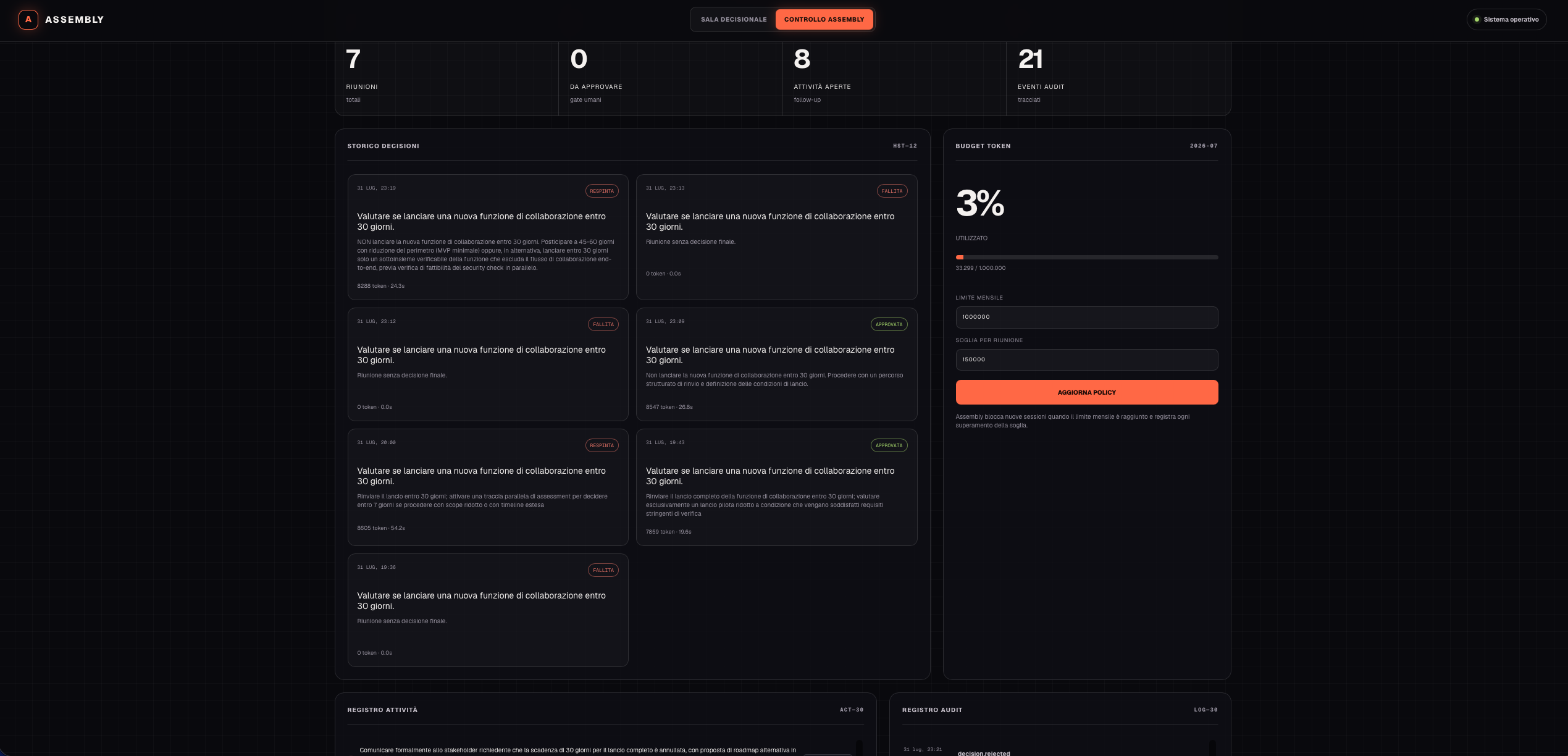Click the Budget Token panel heading
Viewport: 1568px width, 756px height.
coord(983,146)
